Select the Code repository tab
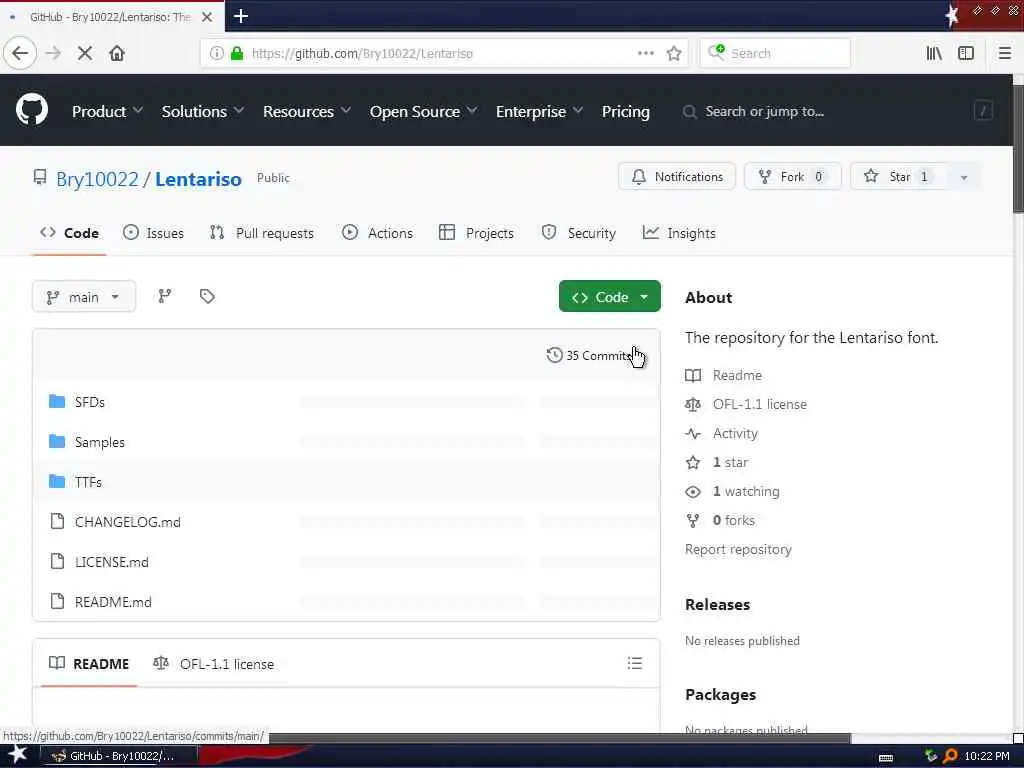 click(x=69, y=233)
